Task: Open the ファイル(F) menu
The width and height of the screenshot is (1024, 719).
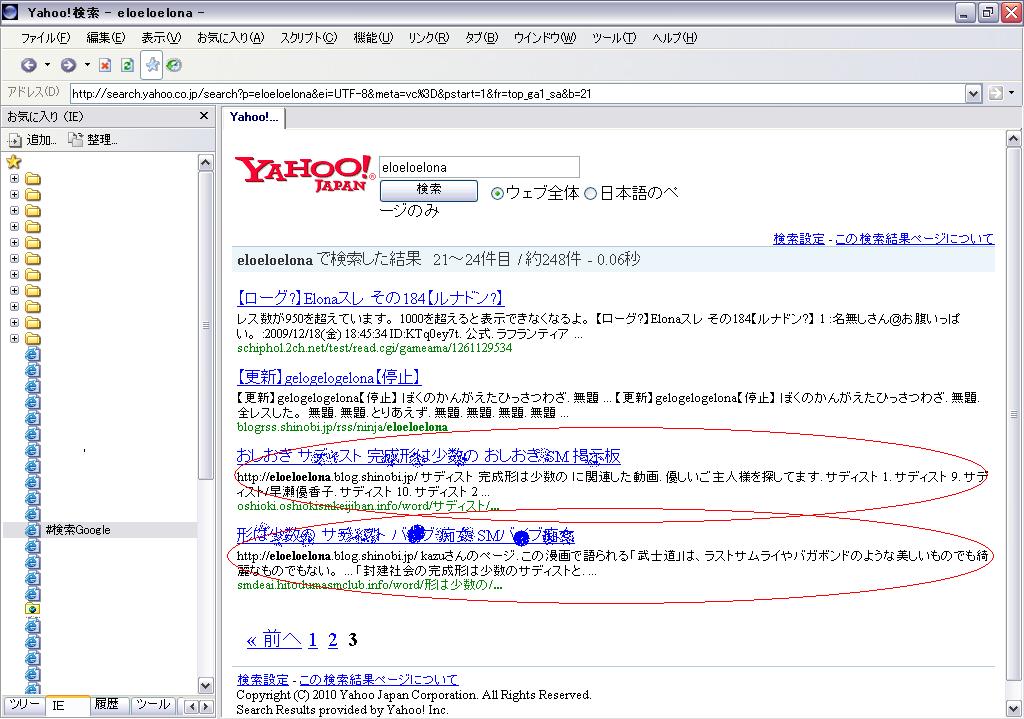Action: pyautogui.click(x=45, y=38)
